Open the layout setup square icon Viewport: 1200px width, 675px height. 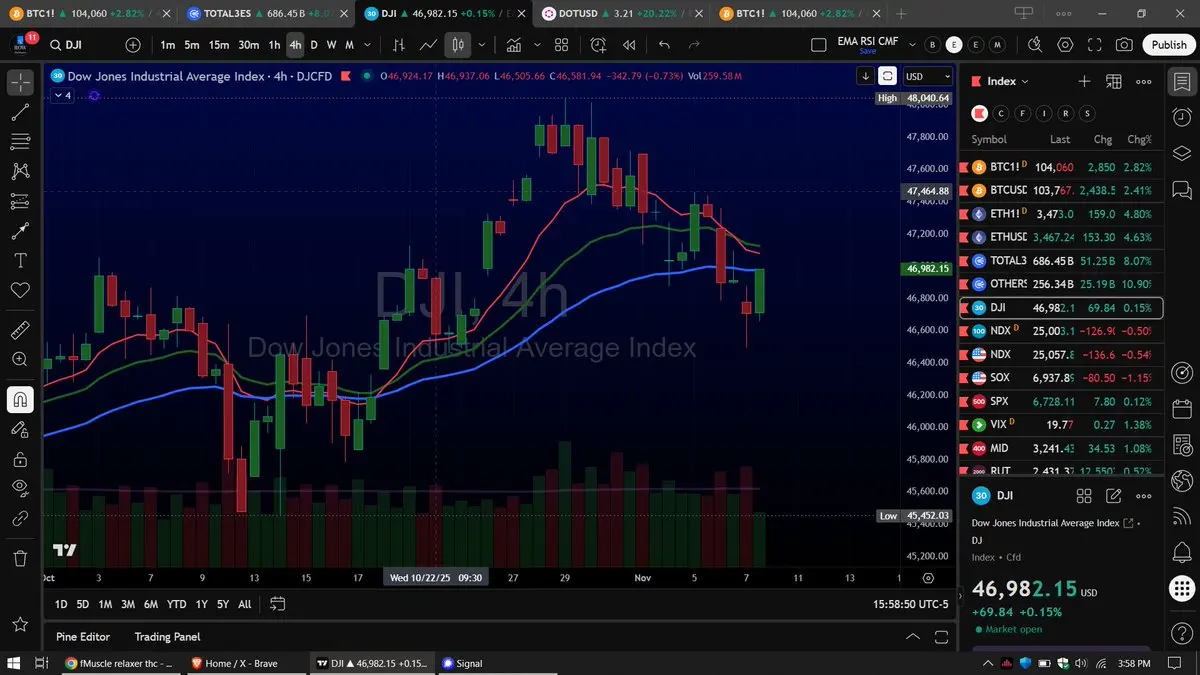(x=819, y=45)
